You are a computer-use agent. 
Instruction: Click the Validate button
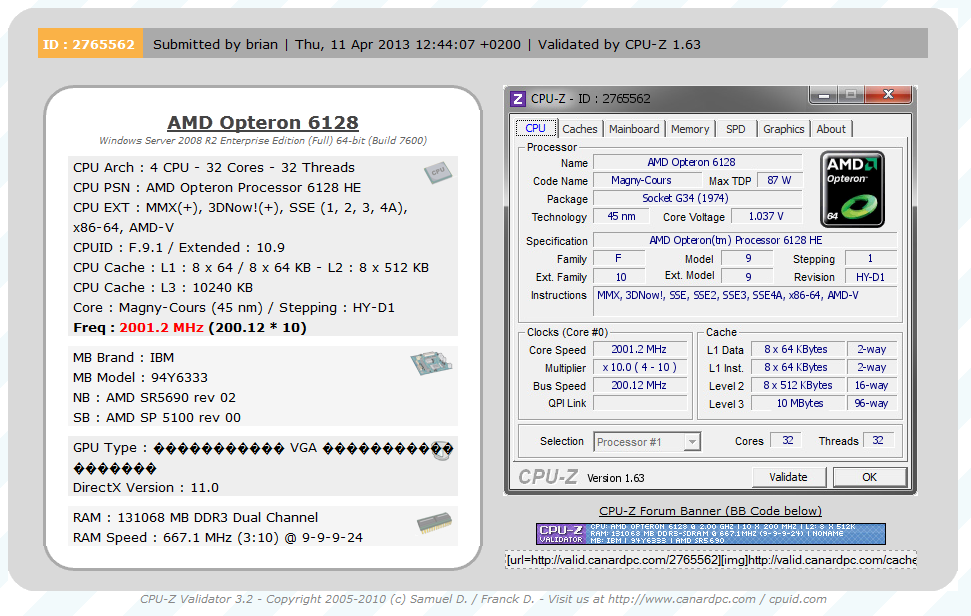coord(788,477)
